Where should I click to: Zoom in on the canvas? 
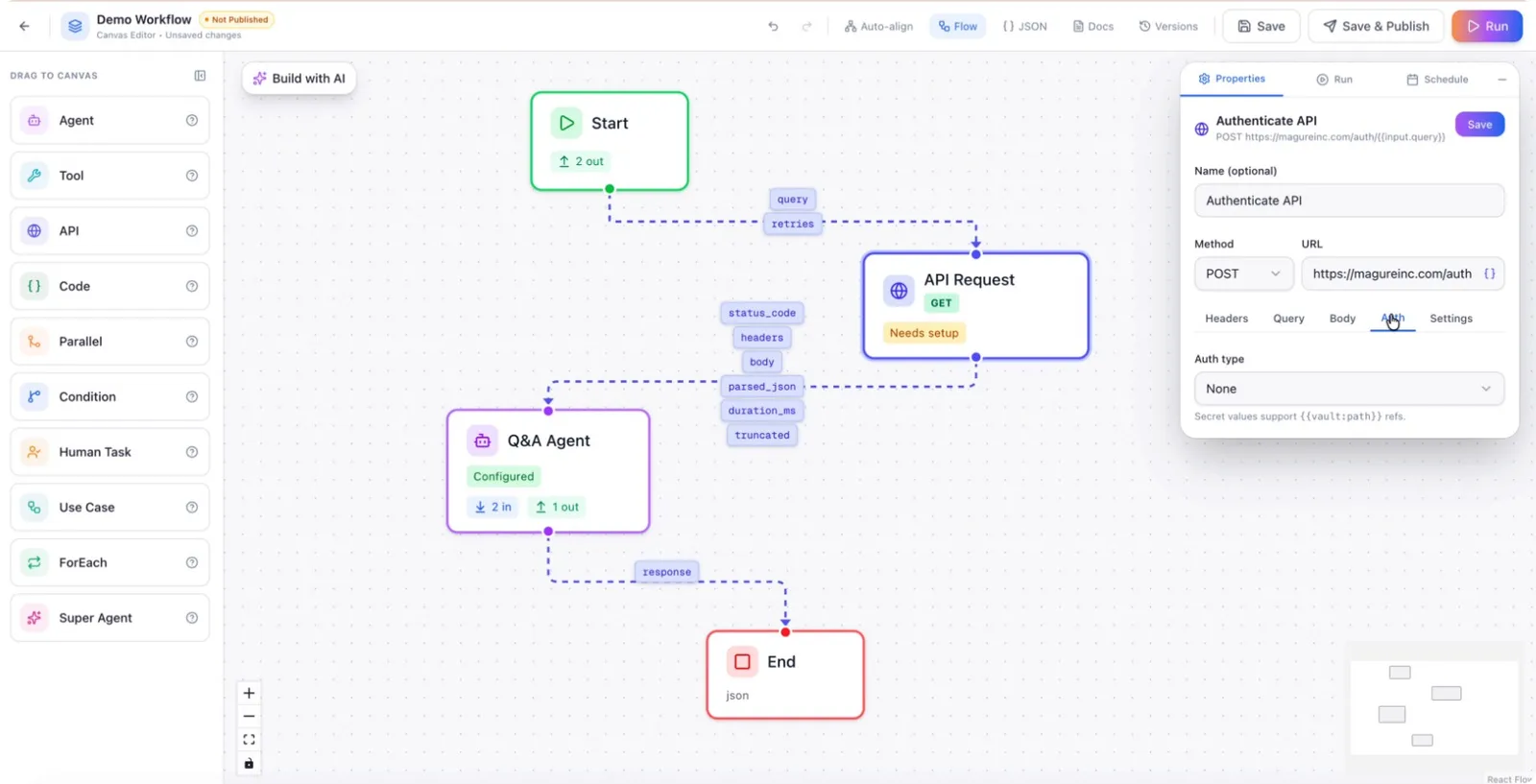[249, 693]
